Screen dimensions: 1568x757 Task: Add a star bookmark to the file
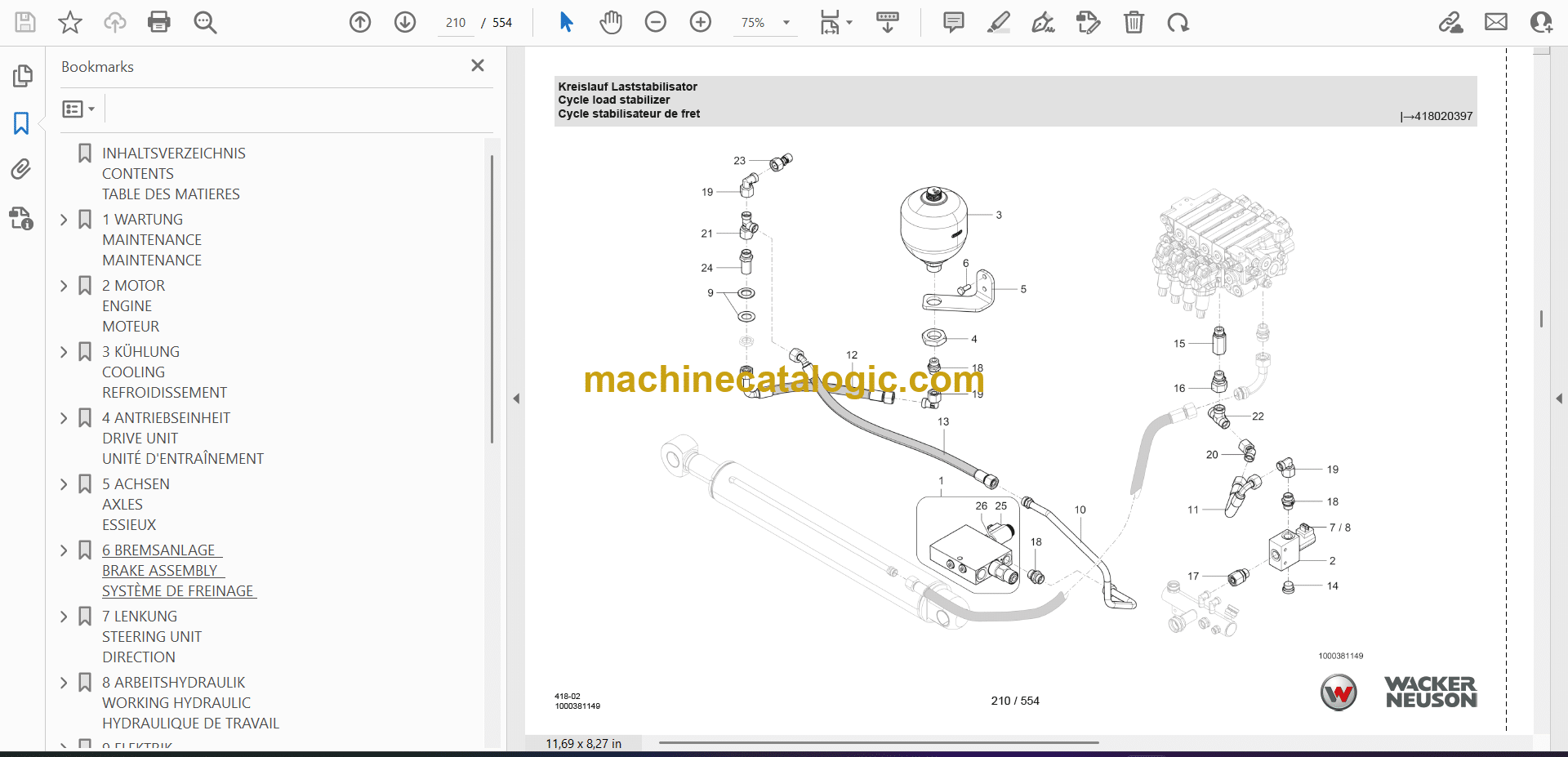pyautogui.click(x=70, y=22)
